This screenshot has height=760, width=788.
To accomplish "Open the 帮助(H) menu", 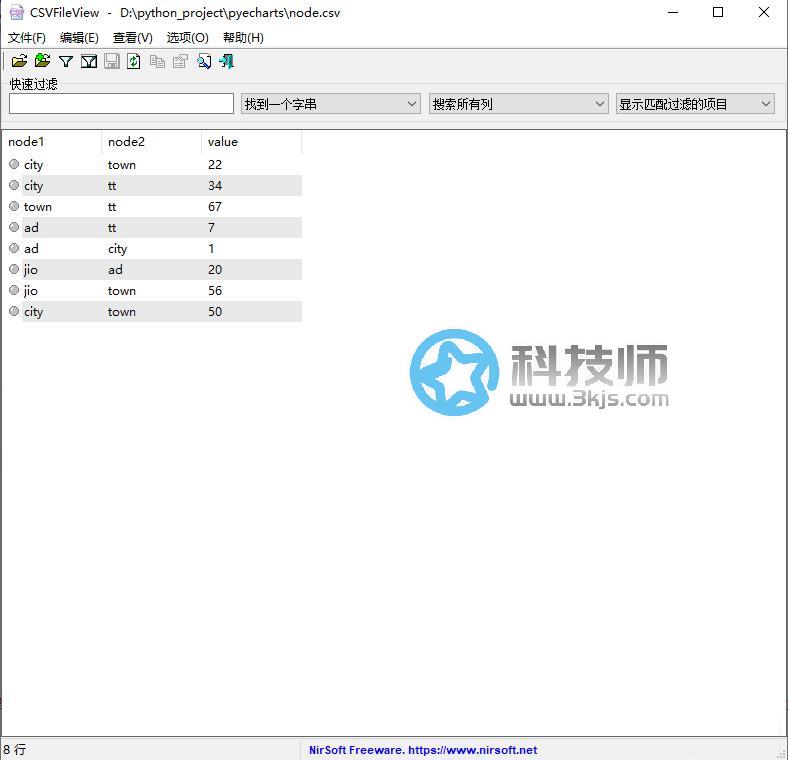I will tap(243, 38).
